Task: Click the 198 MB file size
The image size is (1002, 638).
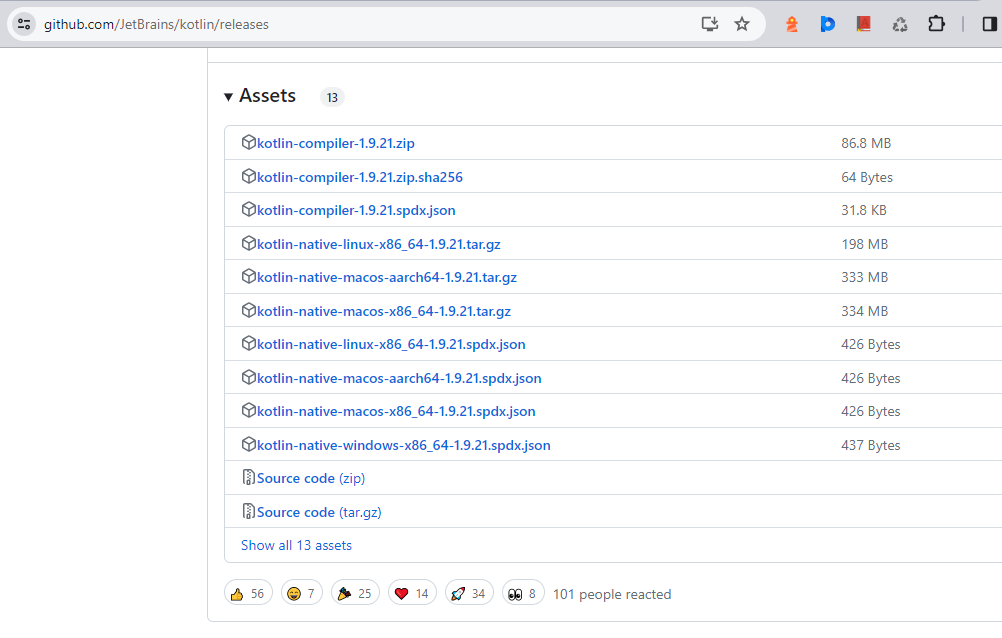Action: click(865, 244)
